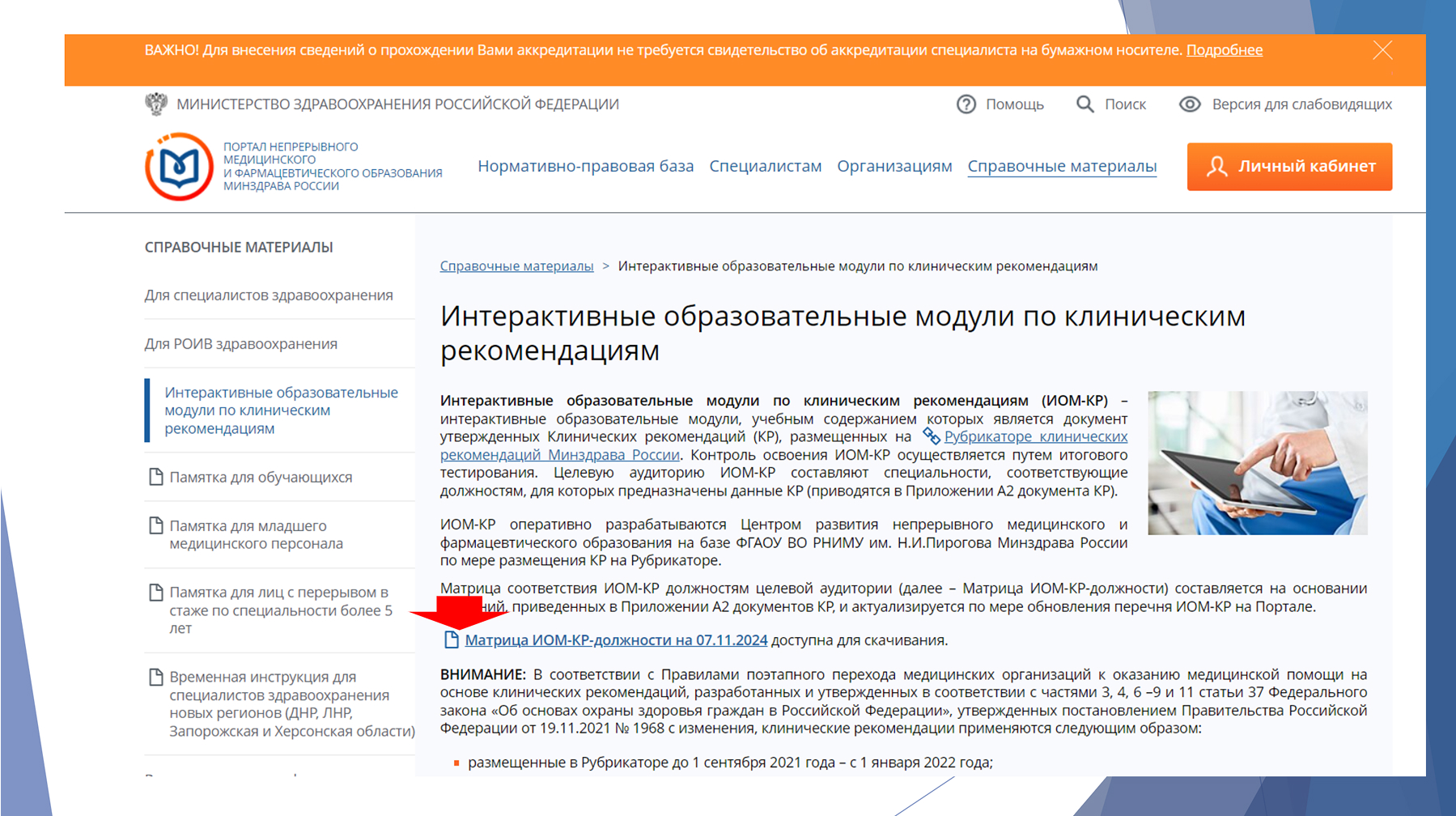Image resolution: width=1456 pixels, height=816 pixels.
Task: Click document icon beside Памятка для лиц с перерывом
Action: pyautogui.click(x=156, y=593)
